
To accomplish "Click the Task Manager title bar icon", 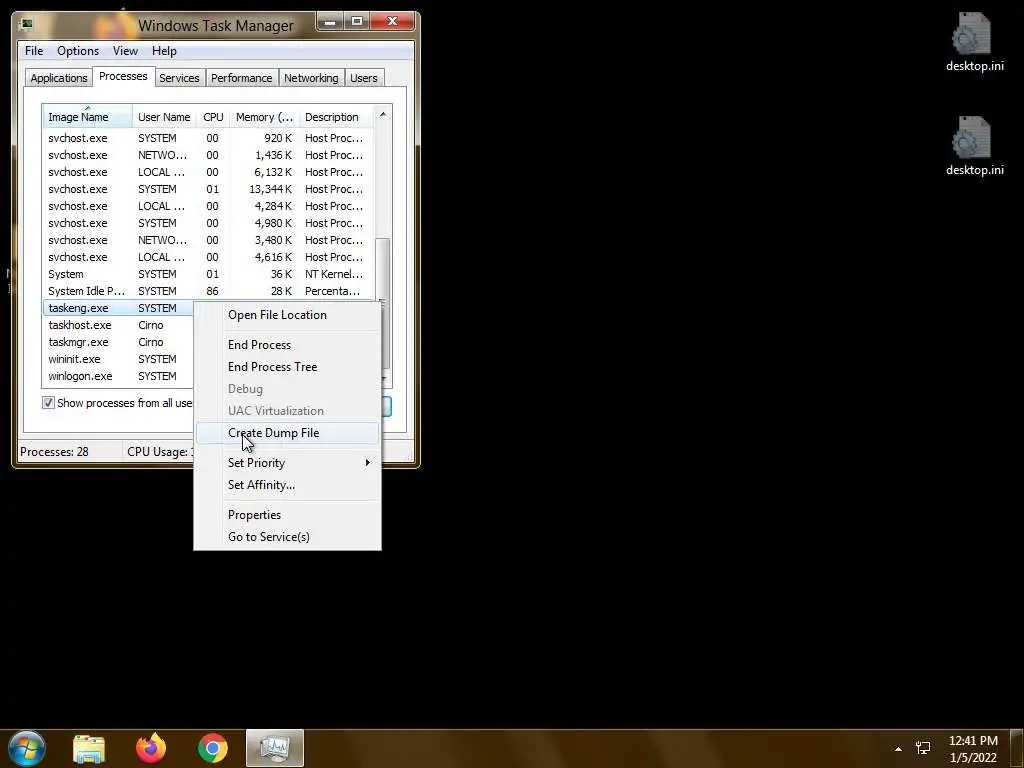I will click(x=26, y=25).
